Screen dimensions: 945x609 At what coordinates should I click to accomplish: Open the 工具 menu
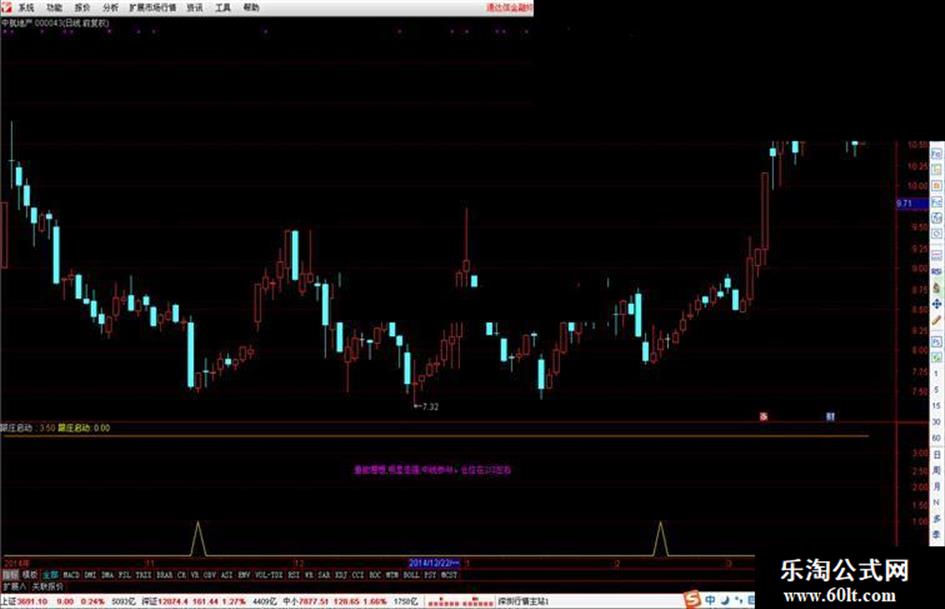pos(223,8)
